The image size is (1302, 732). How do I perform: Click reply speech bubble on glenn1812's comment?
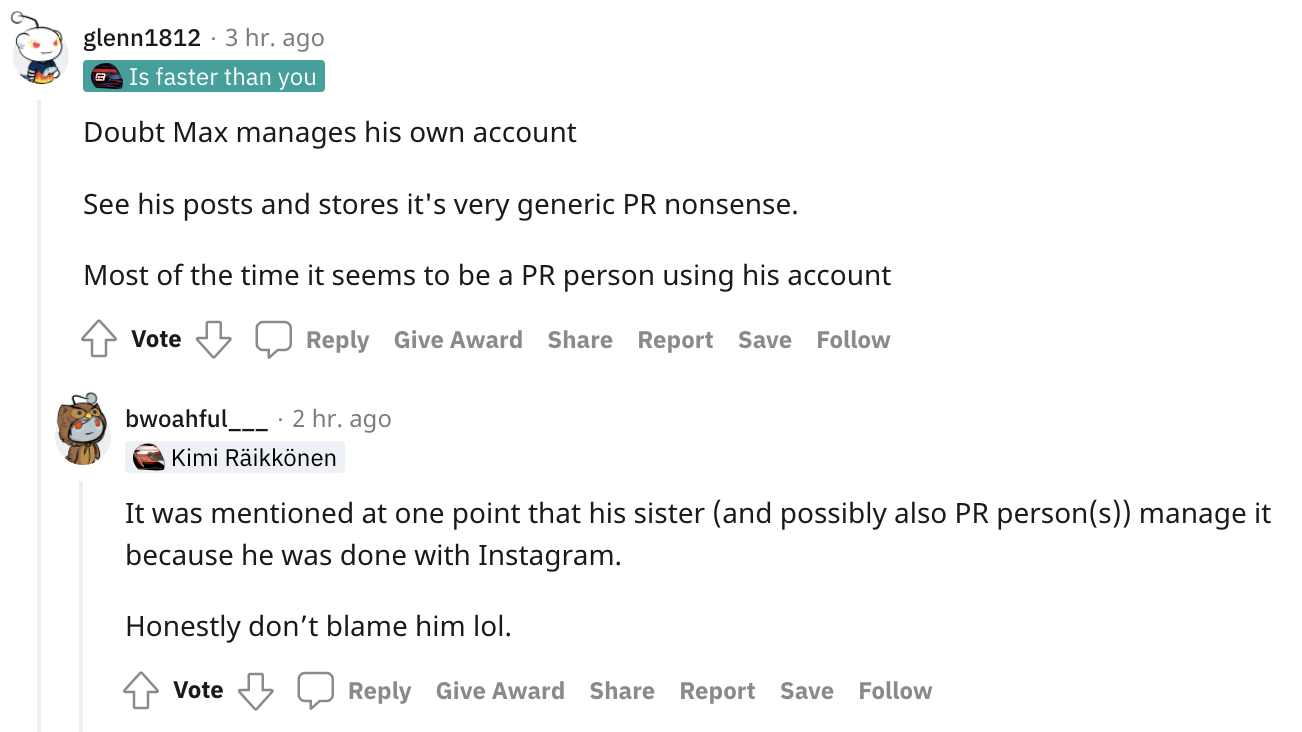click(273, 340)
